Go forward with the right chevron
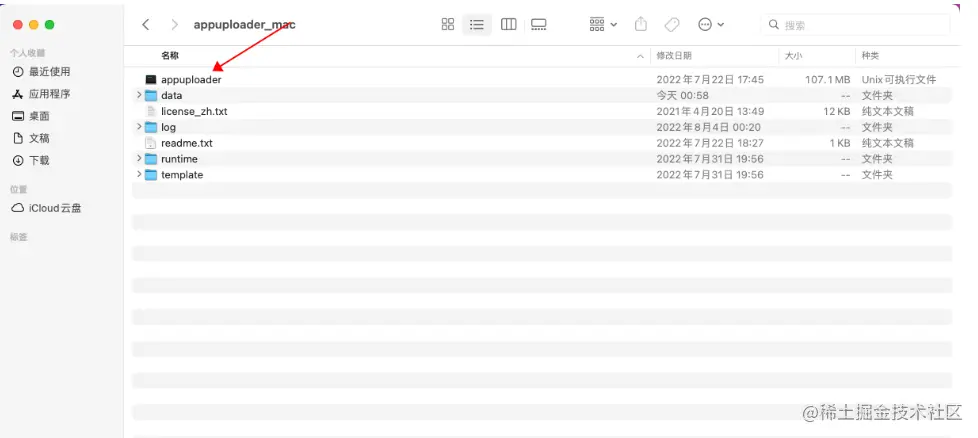This screenshot has width=978, height=438. (x=175, y=24)
